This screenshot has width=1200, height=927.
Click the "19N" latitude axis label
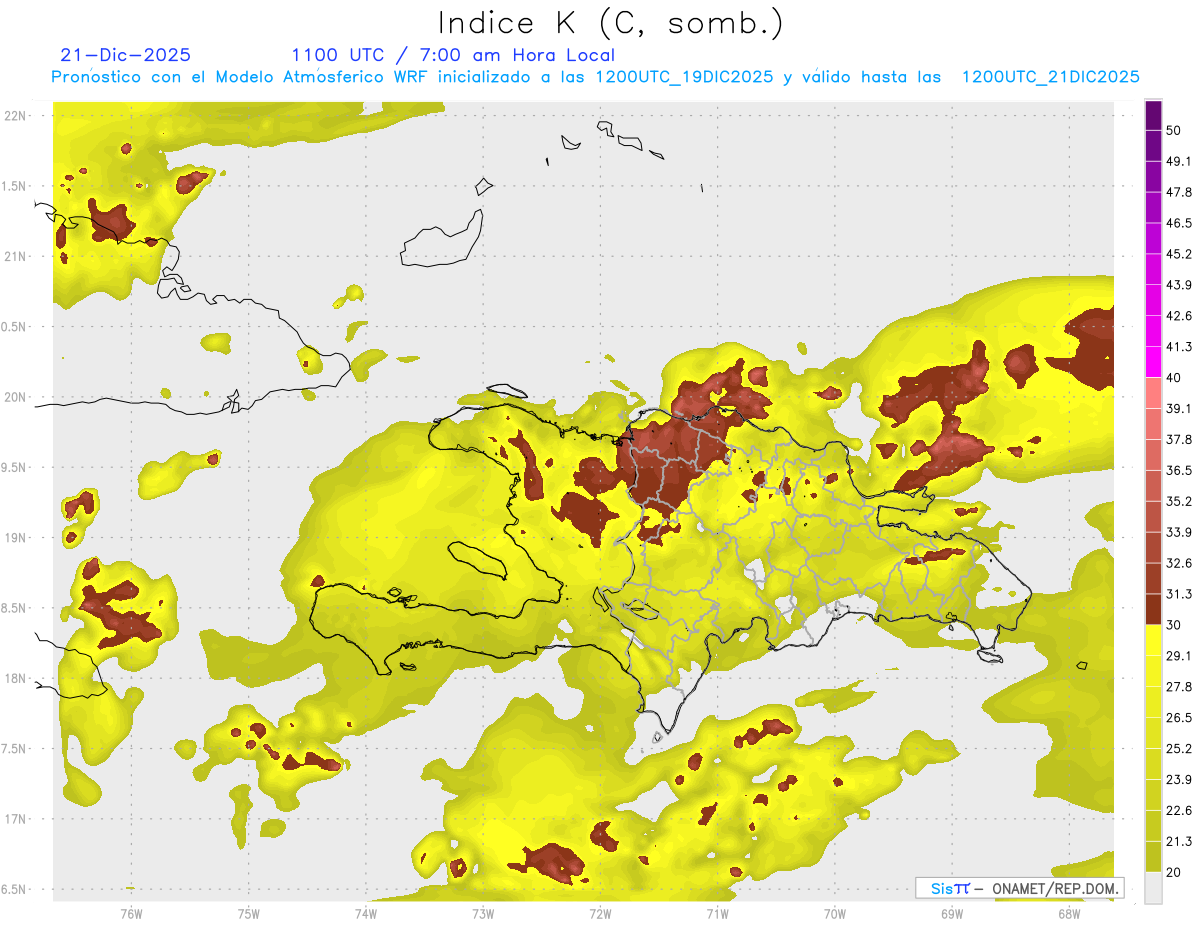tap(15, 538)
